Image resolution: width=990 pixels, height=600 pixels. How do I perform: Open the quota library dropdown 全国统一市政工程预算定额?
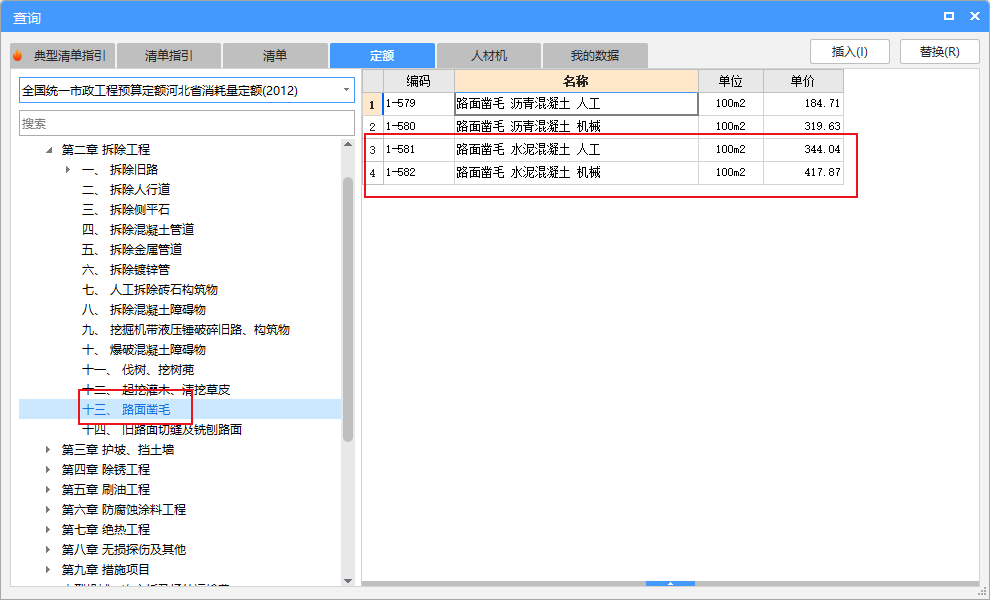[x=187, y=90]
